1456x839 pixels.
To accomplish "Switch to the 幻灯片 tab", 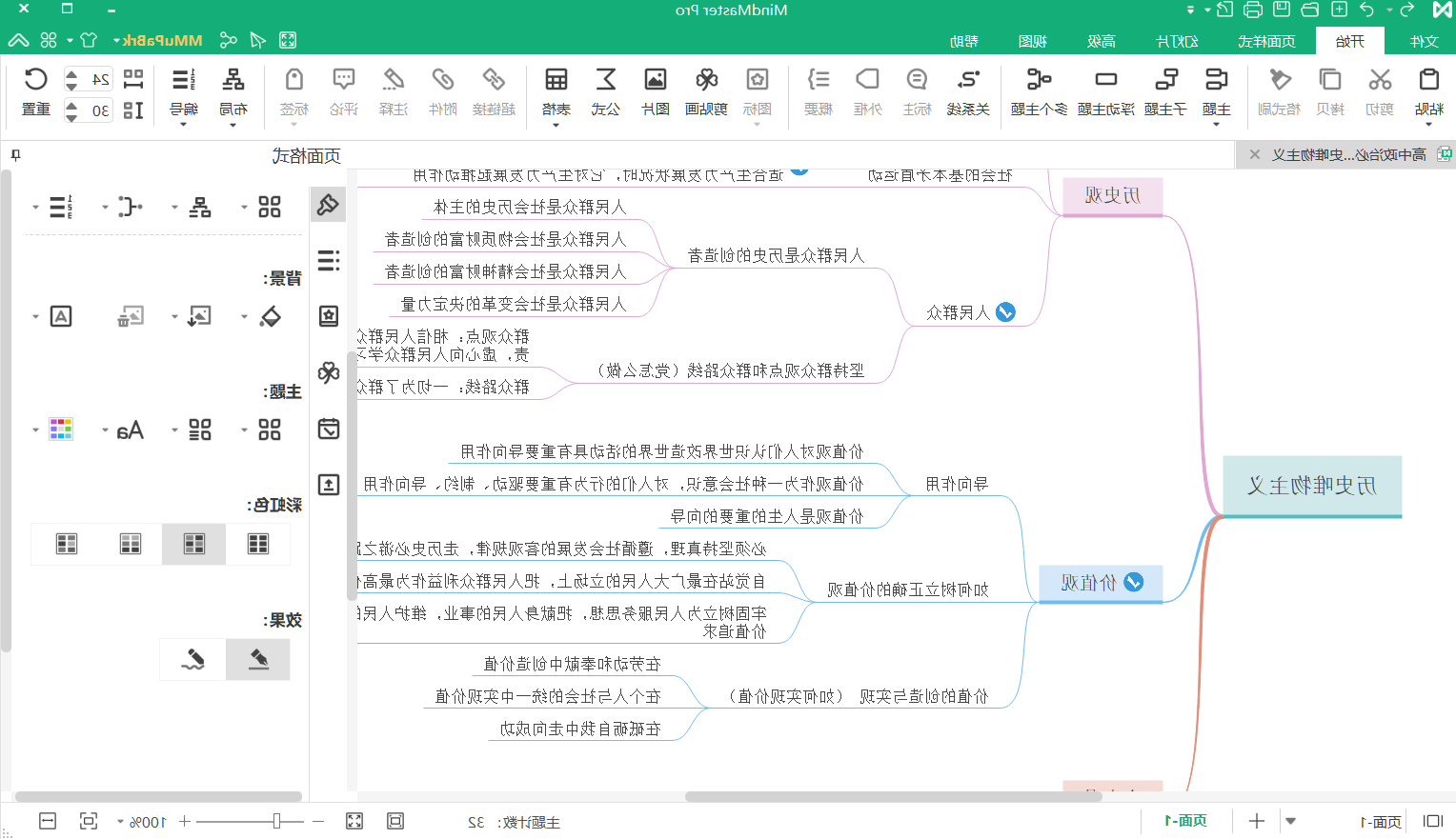I will pos(1177,41).
